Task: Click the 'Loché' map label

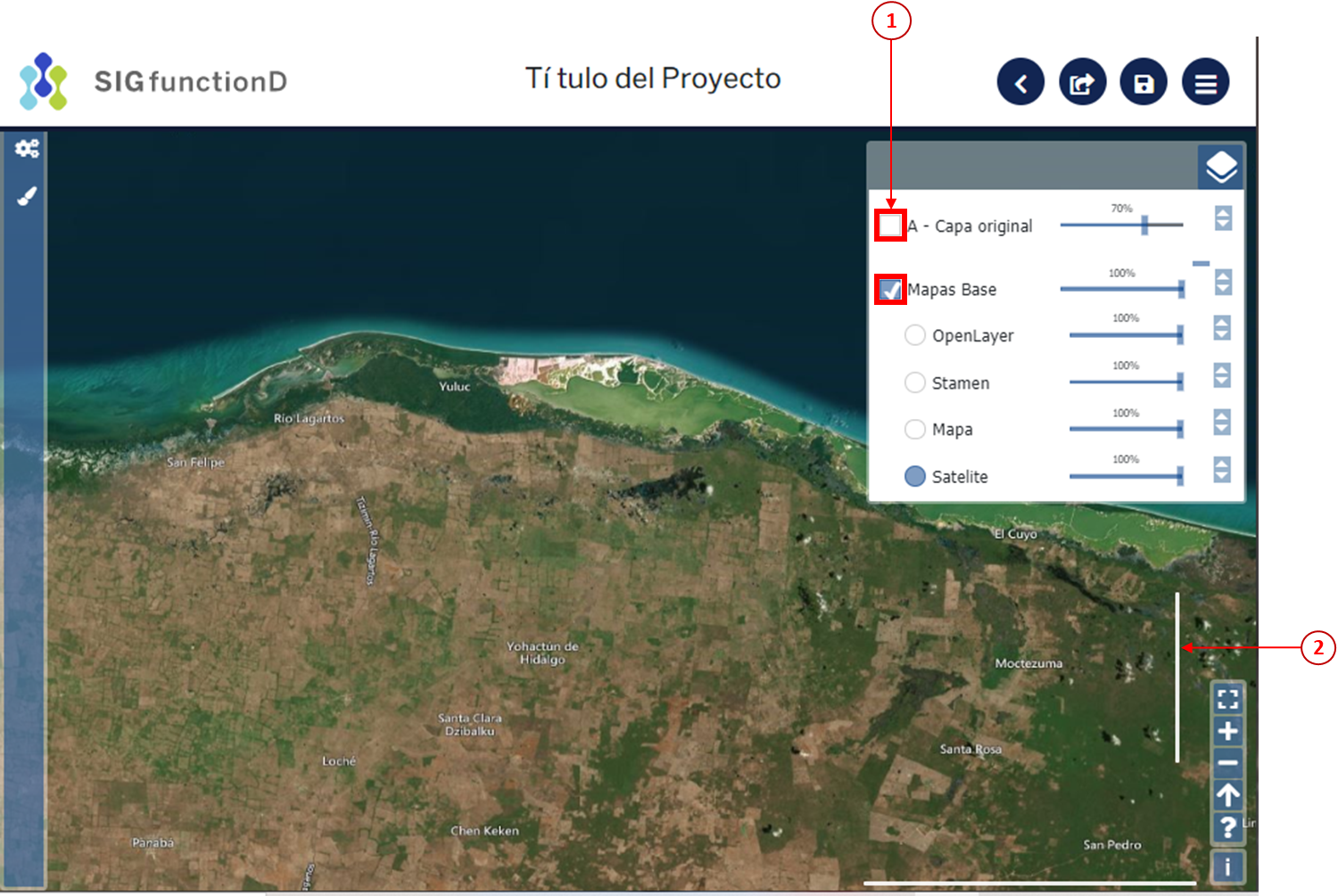Action: pos(339,761)
